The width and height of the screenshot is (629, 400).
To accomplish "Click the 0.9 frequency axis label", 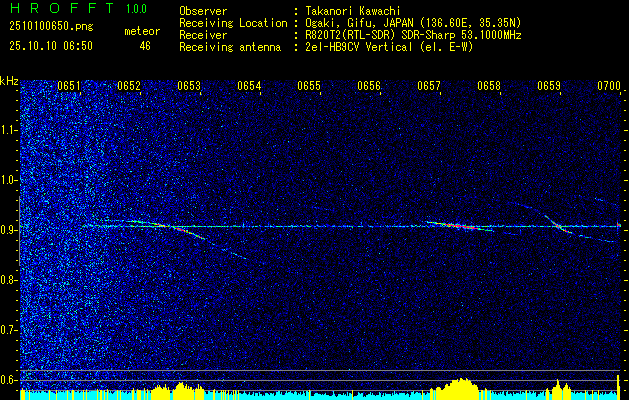I will point(9,230).
